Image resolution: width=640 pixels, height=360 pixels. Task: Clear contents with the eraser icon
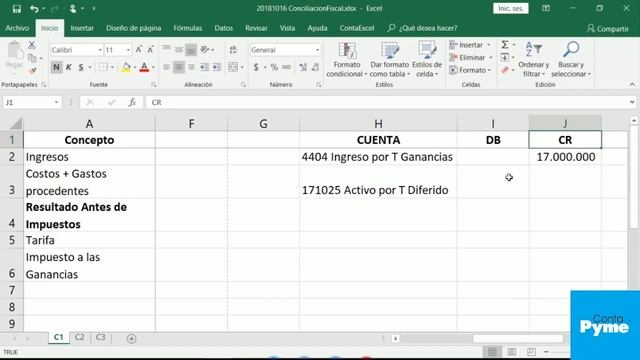tap(505, 70)
